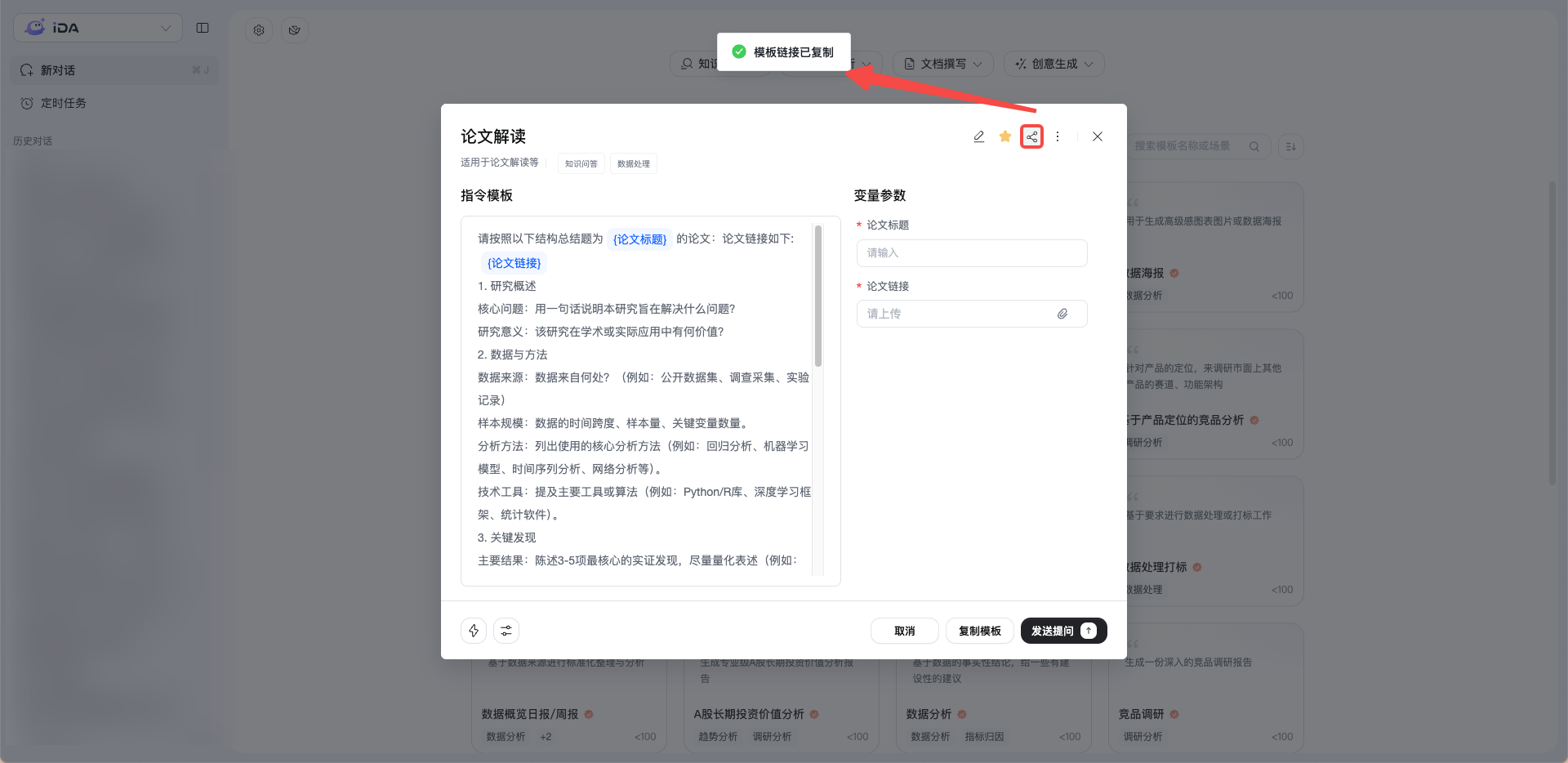The height and width of the screenshot is (763, 1568).
Task: Open the sliders settings icon in dialog footer
Action: point(506,631)
